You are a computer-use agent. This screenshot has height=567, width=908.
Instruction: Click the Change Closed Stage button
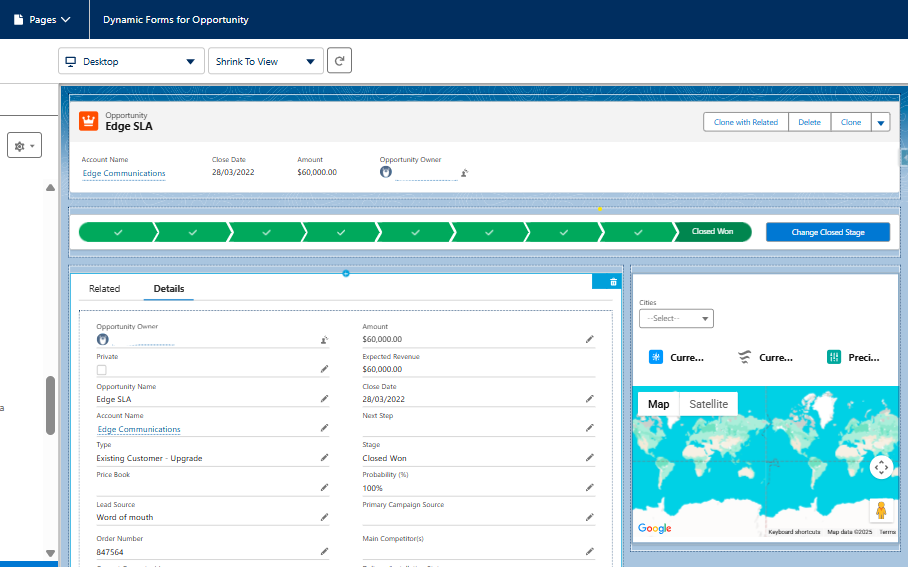(827, 232)
